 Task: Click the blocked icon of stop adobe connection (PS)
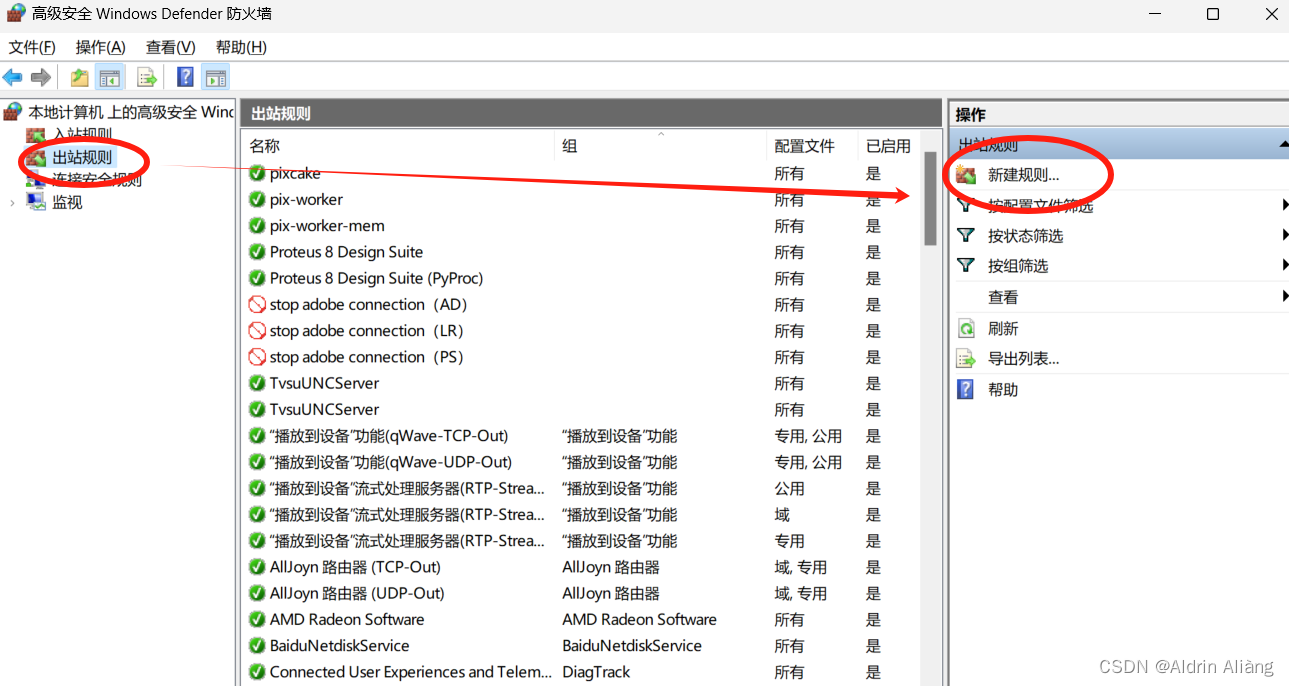[x=257, y=357]
